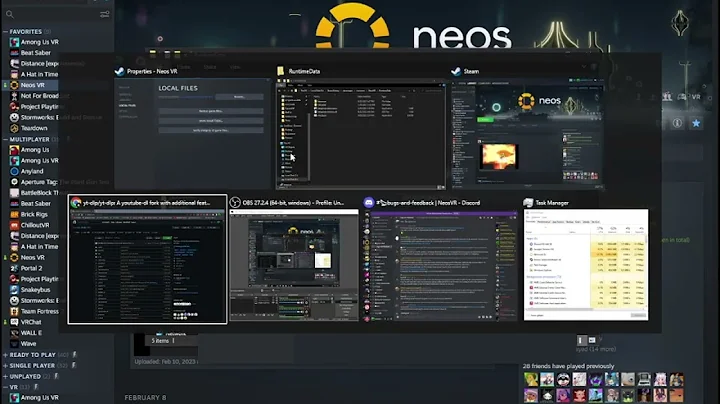Click the Steam icon beside Properties - Neos VR
Image resolution: width=720 pixels, height=404 pixels.
[x=119, y=71]
